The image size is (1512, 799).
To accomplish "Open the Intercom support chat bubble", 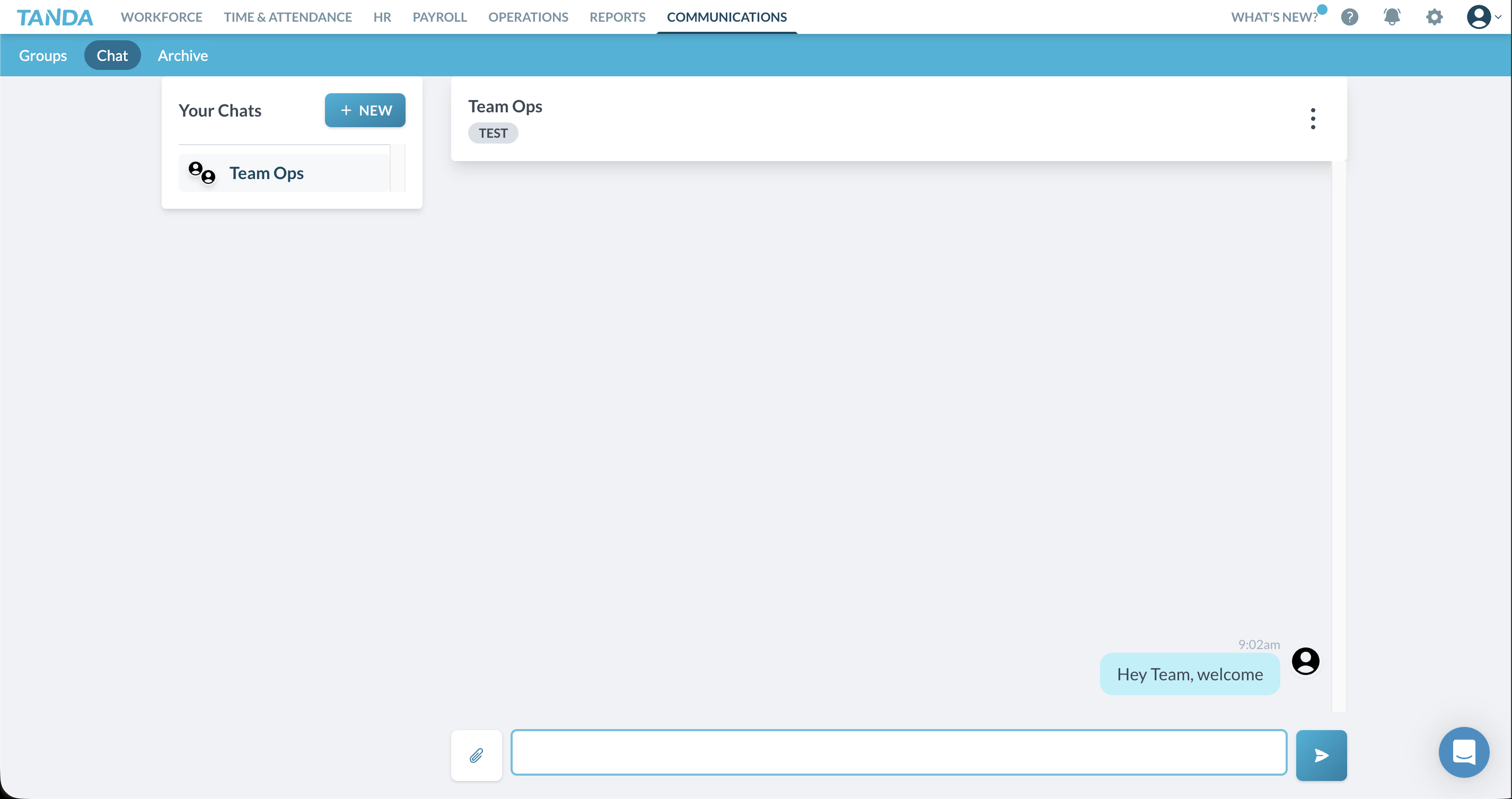I will pyautogui.click(x=1464, y=753).
